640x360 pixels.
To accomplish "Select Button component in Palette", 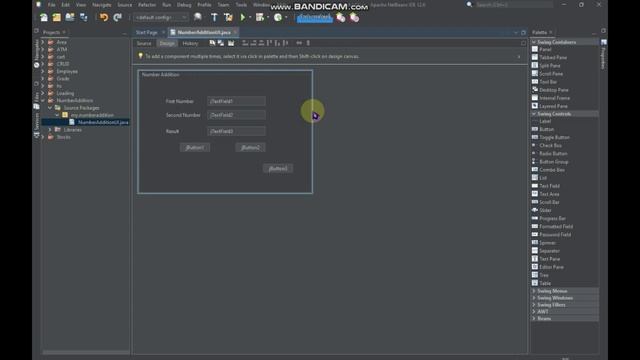I will (x=543, y=129).
